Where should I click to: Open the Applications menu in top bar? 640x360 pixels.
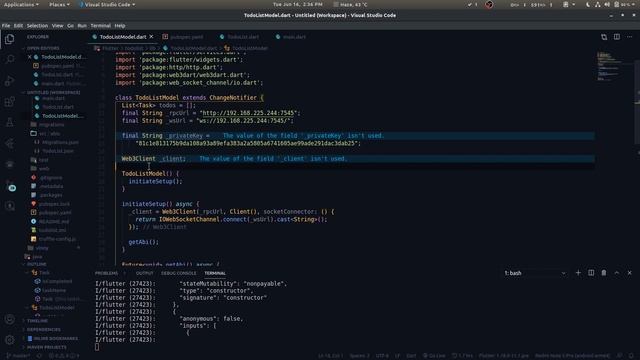coord(21,4)
